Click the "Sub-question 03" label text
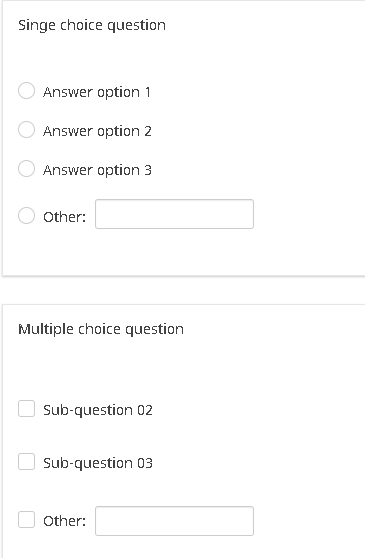The width and height of the screenshot is (365, 558). 98,463
